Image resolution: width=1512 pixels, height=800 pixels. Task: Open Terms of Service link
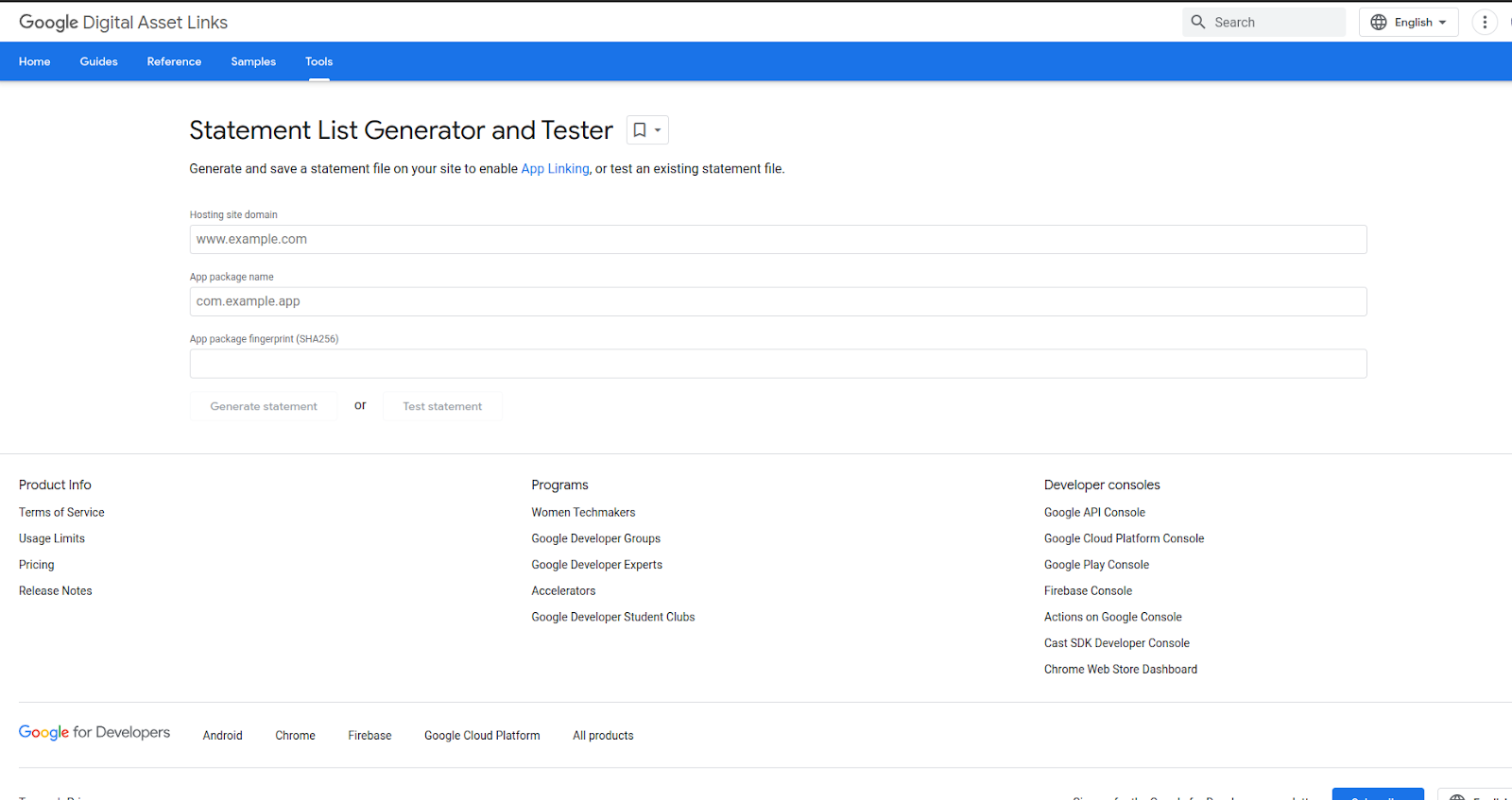61,513
